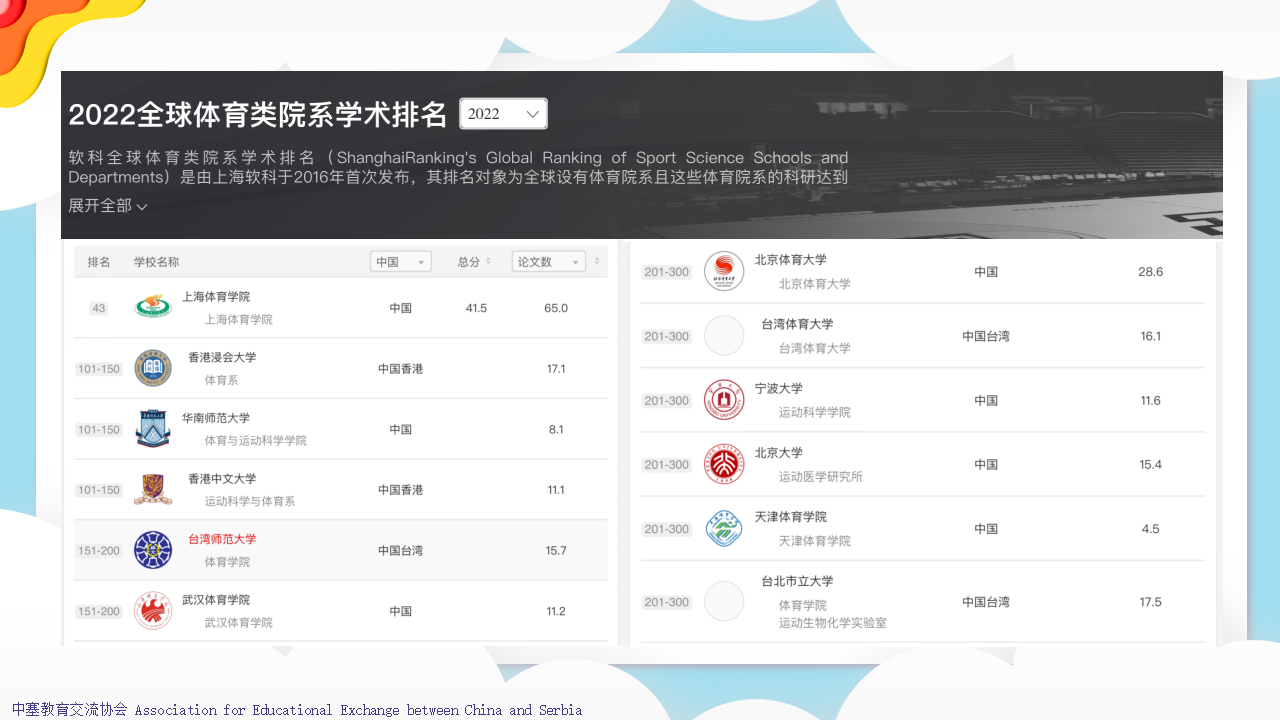
Task: Click the 2022全球体育类院系学术排名 title
Action: pyautogui.click(x=258, y=114)
